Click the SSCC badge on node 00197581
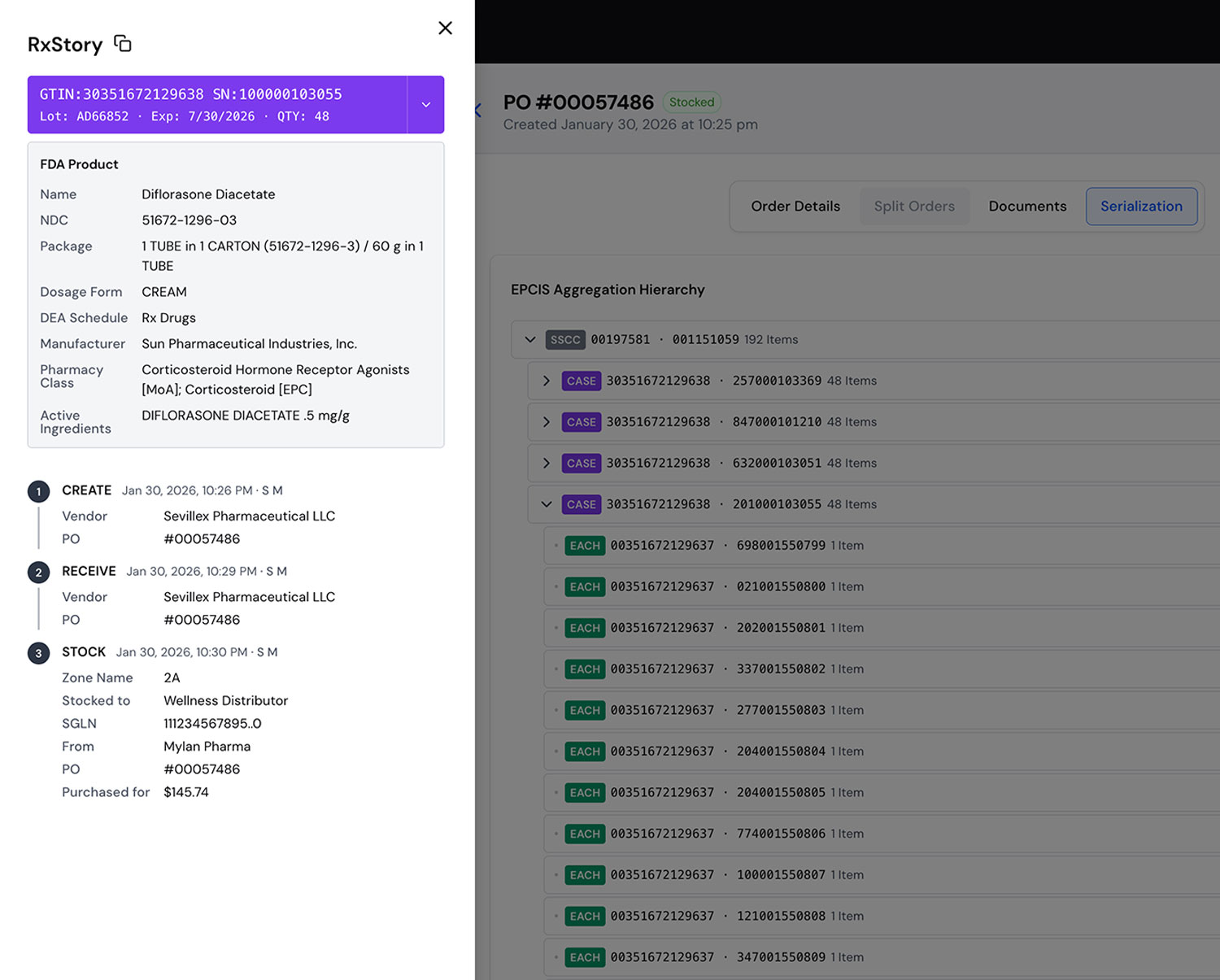Image resolution: width=1220 pixels, height=980 pixels. coord(565,339)
